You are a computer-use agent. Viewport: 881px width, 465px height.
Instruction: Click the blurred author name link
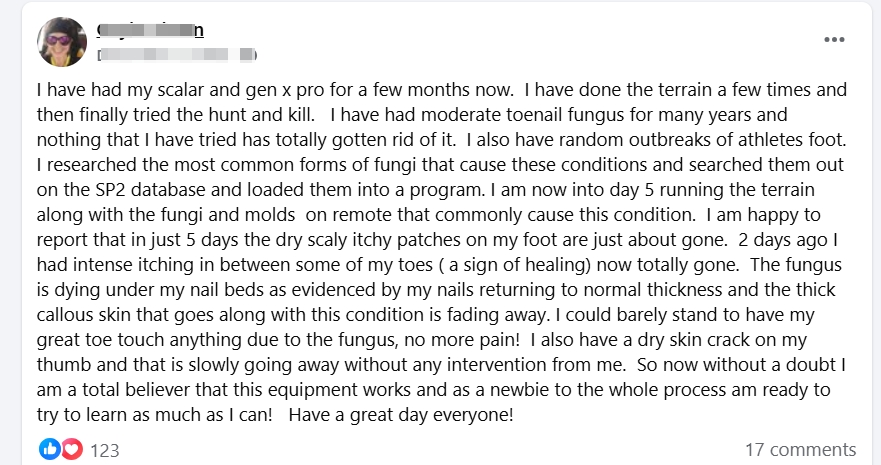[x=150, y=30]
